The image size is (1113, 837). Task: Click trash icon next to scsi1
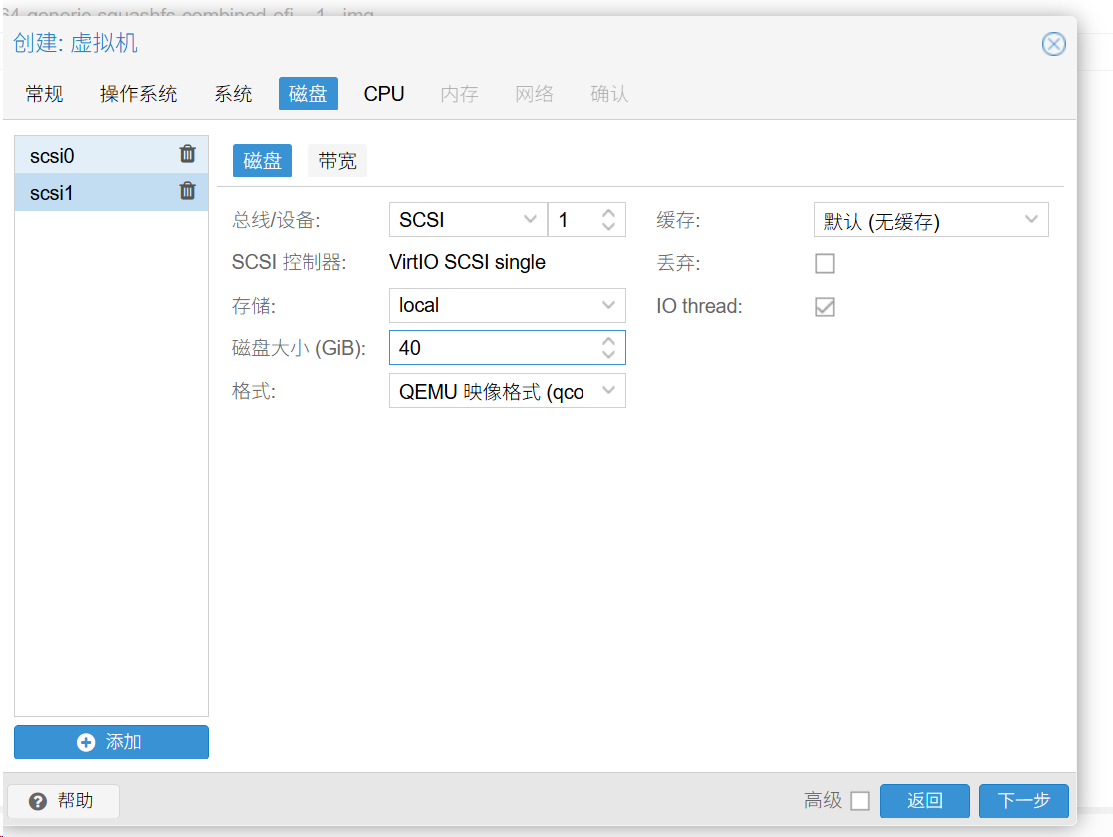tap(187, 191)
